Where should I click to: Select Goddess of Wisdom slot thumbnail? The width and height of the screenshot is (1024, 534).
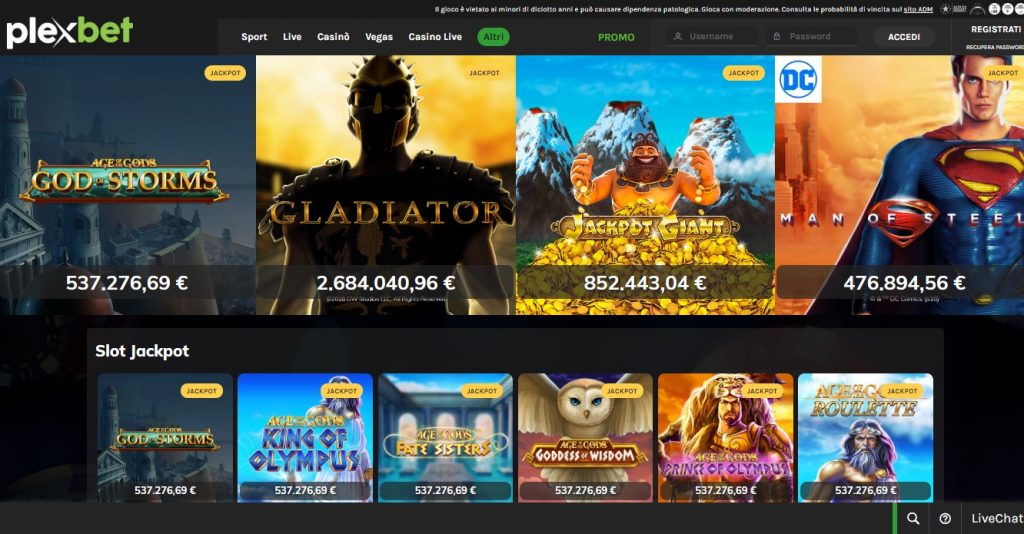click(585, 437)
